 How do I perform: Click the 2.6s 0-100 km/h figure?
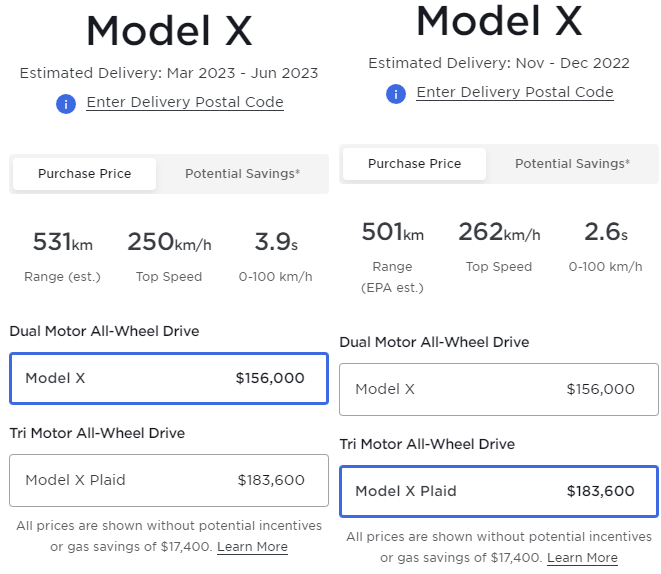click(605, 233)
